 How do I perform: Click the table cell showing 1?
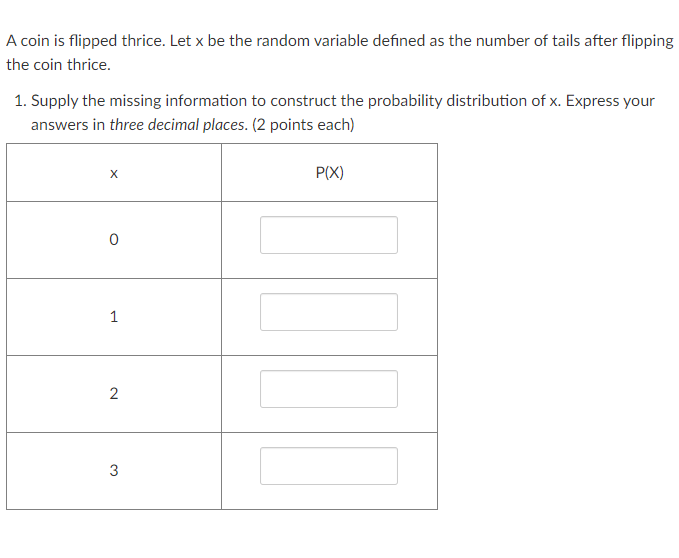click(x=114, y=317)
